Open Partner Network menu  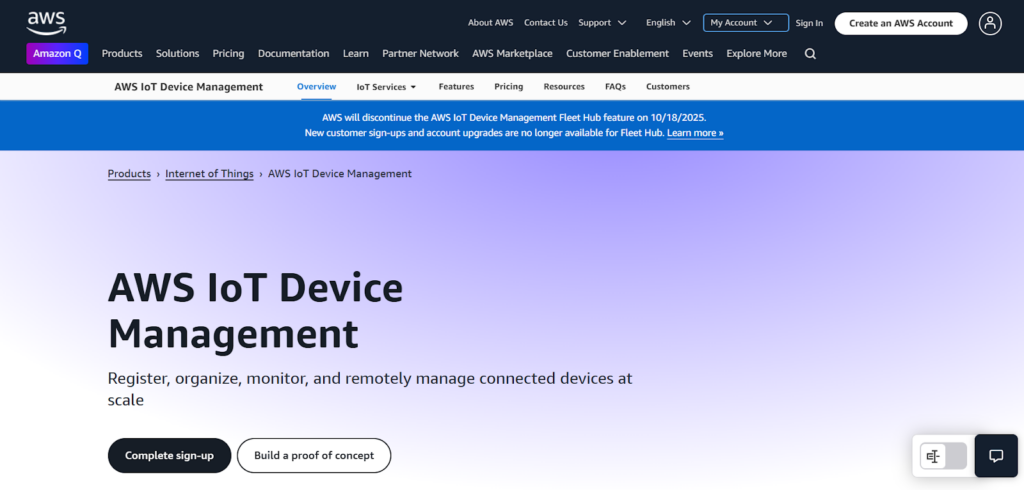pos(421,54)
